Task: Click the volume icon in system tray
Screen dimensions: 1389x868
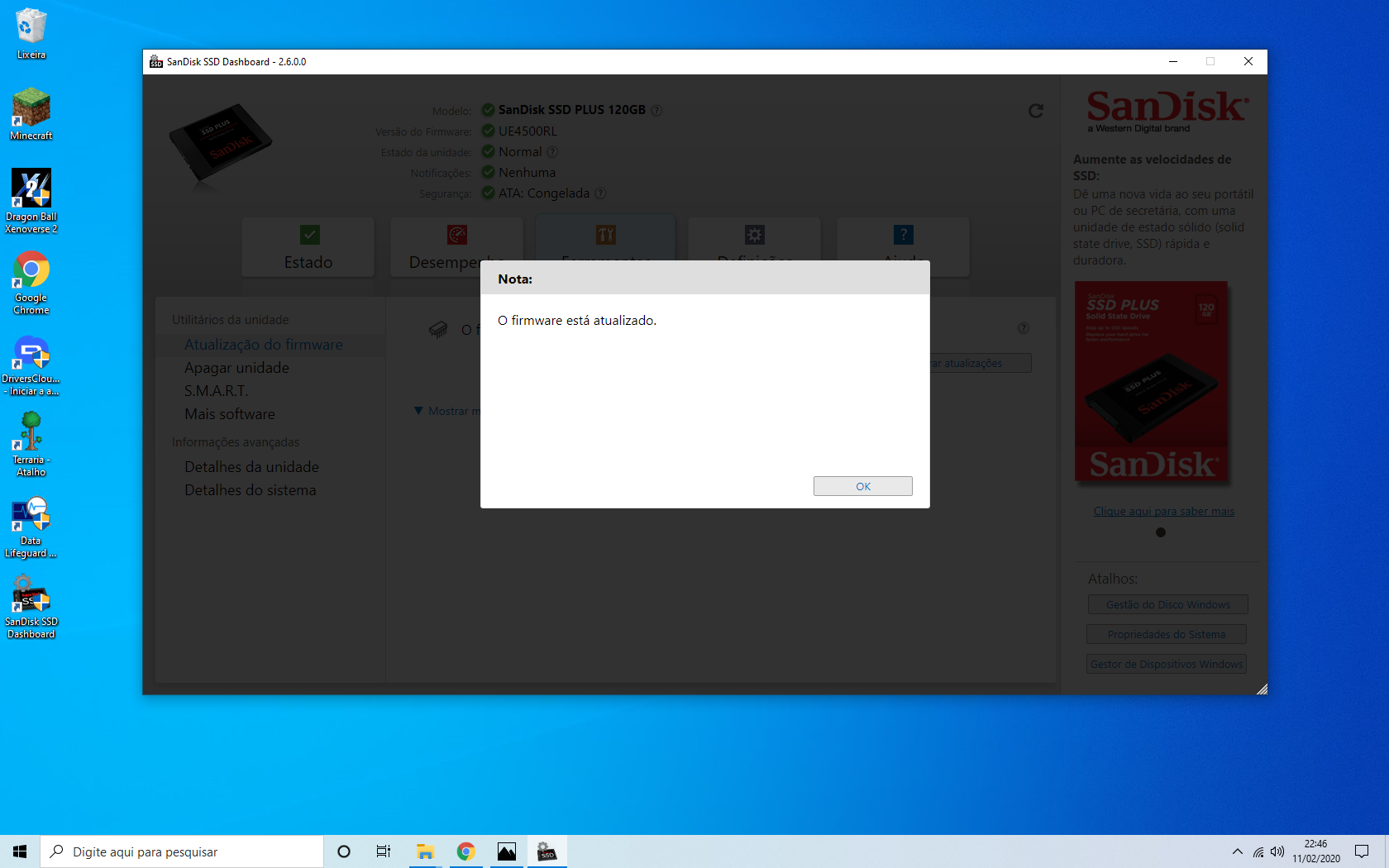Action: [x=1277, y=851]
